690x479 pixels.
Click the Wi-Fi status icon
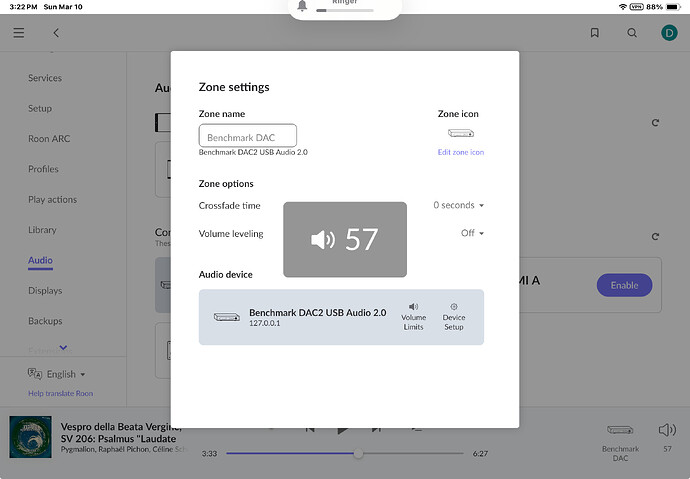coord(622,7)
